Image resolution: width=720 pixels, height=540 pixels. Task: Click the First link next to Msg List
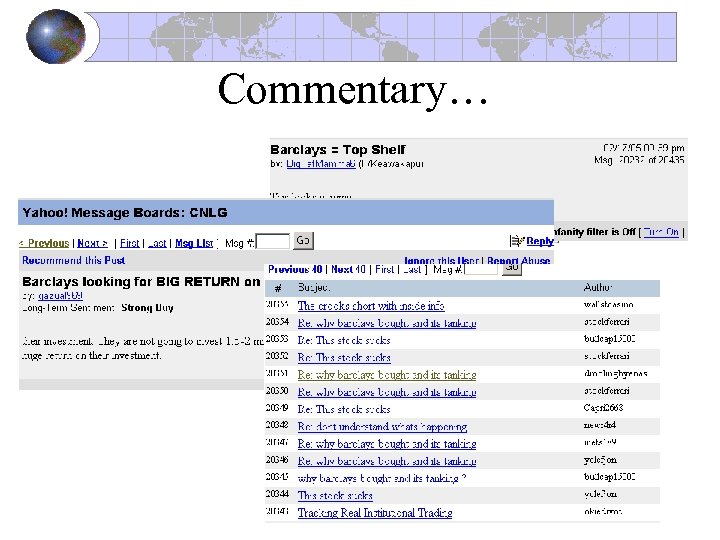coord(129,243)
